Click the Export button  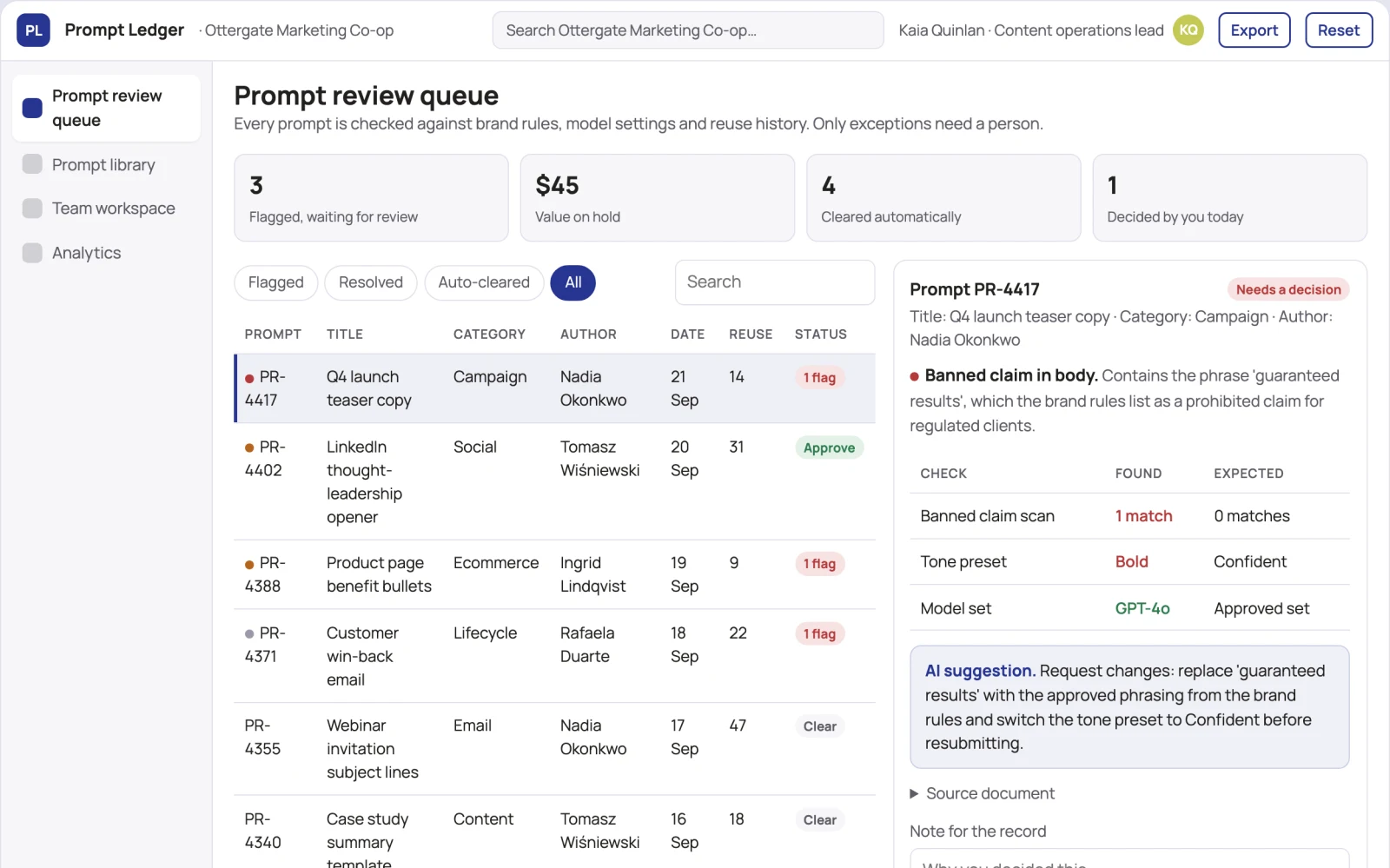click(1254, 30)
